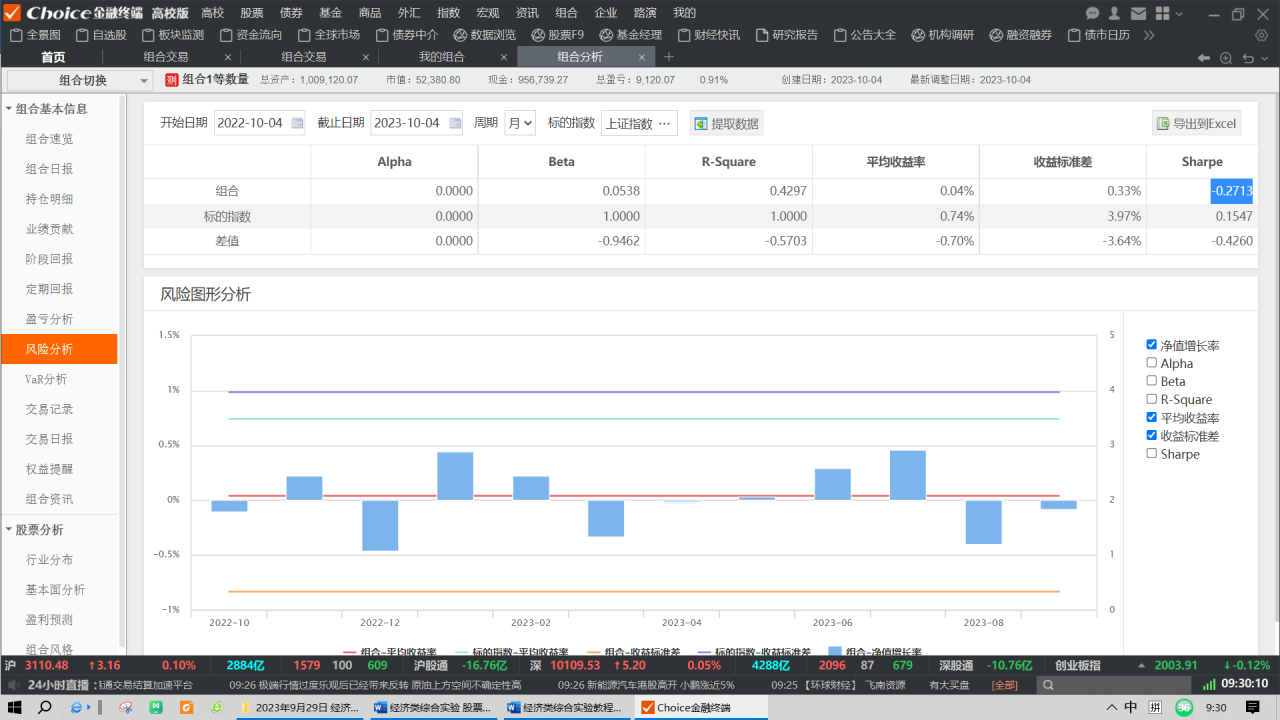1280x720 pixels.
Task: Open the end date calendar picker
Action: coord(455,123)
